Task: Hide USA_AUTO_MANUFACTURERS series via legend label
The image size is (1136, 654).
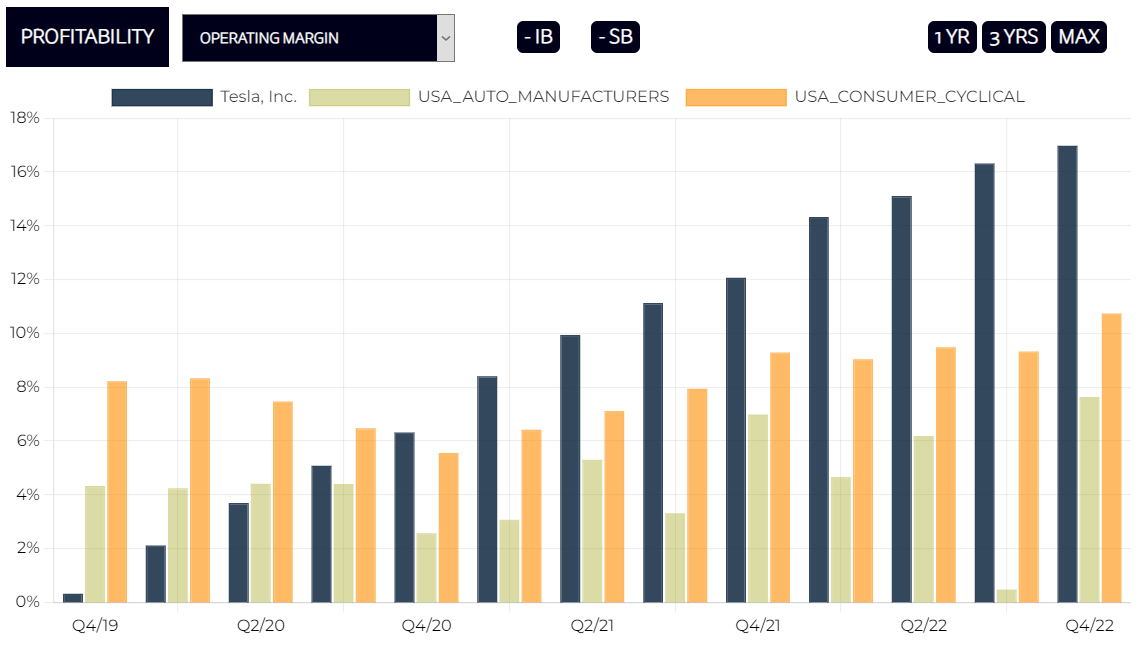Action: tap(543, 97)
